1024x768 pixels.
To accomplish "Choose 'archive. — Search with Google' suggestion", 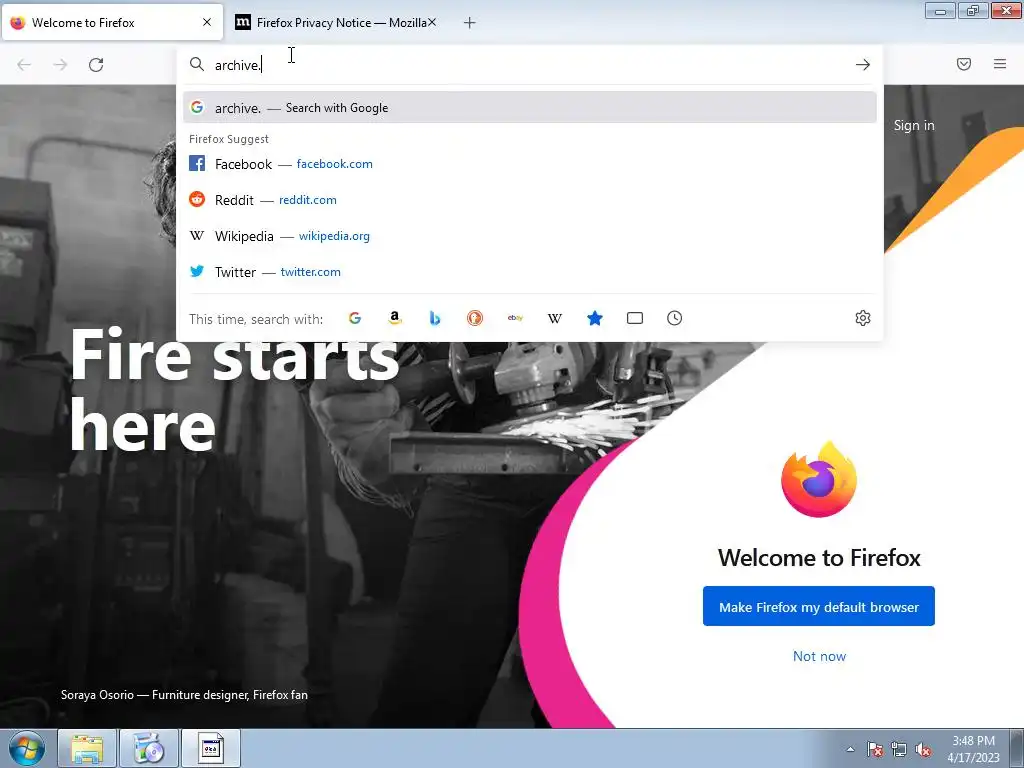I will tap(530, 108).
